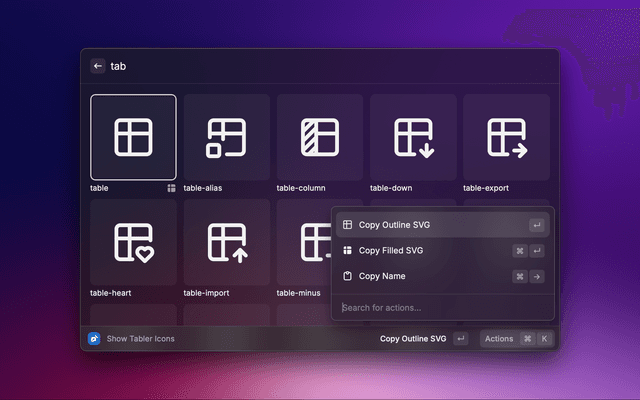The width and height of the screenshot is (640, 400).
Task: Click the Show Tabler Icons label
Action: pos(140,339)
